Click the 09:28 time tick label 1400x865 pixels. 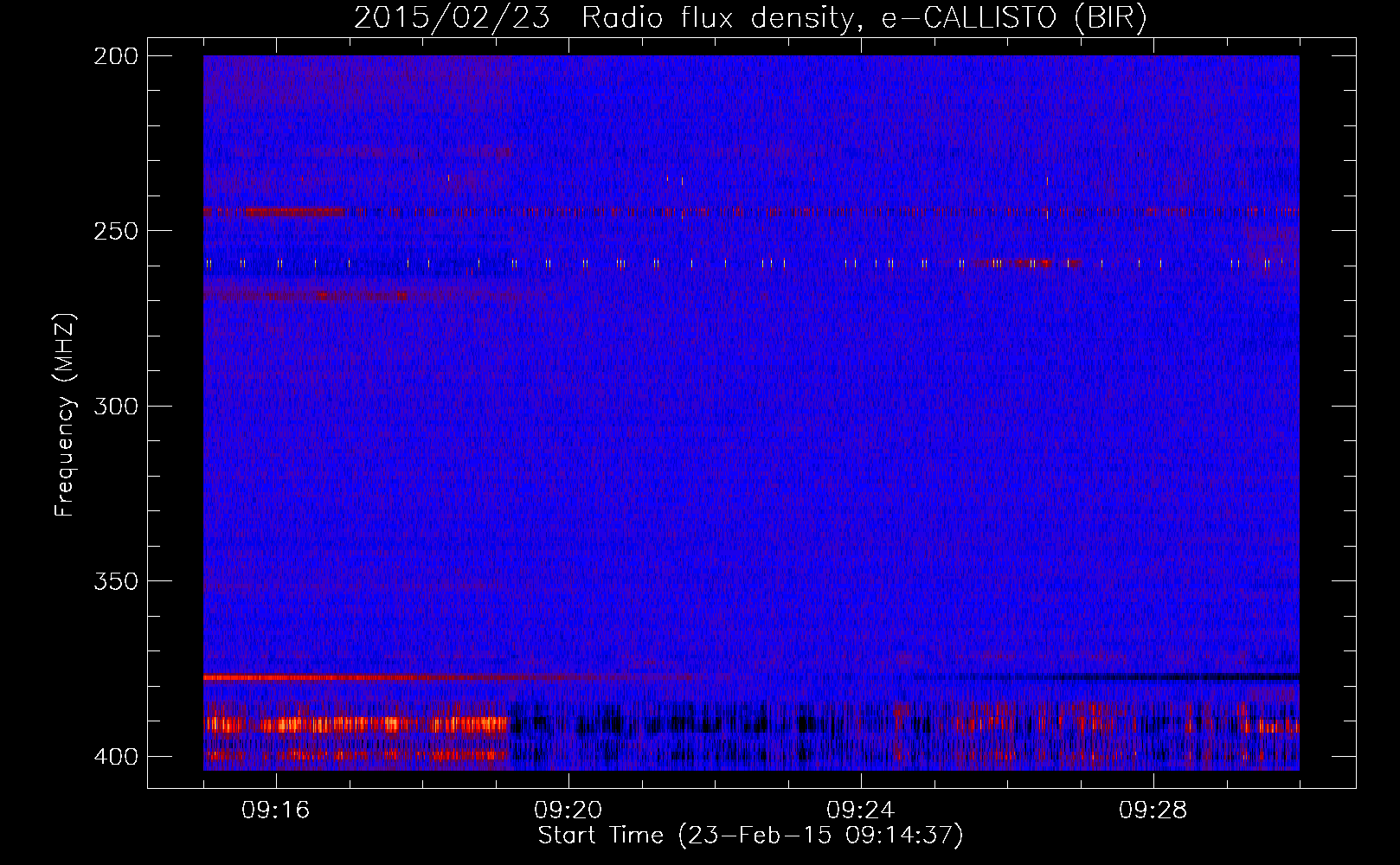click(1153, 811)
